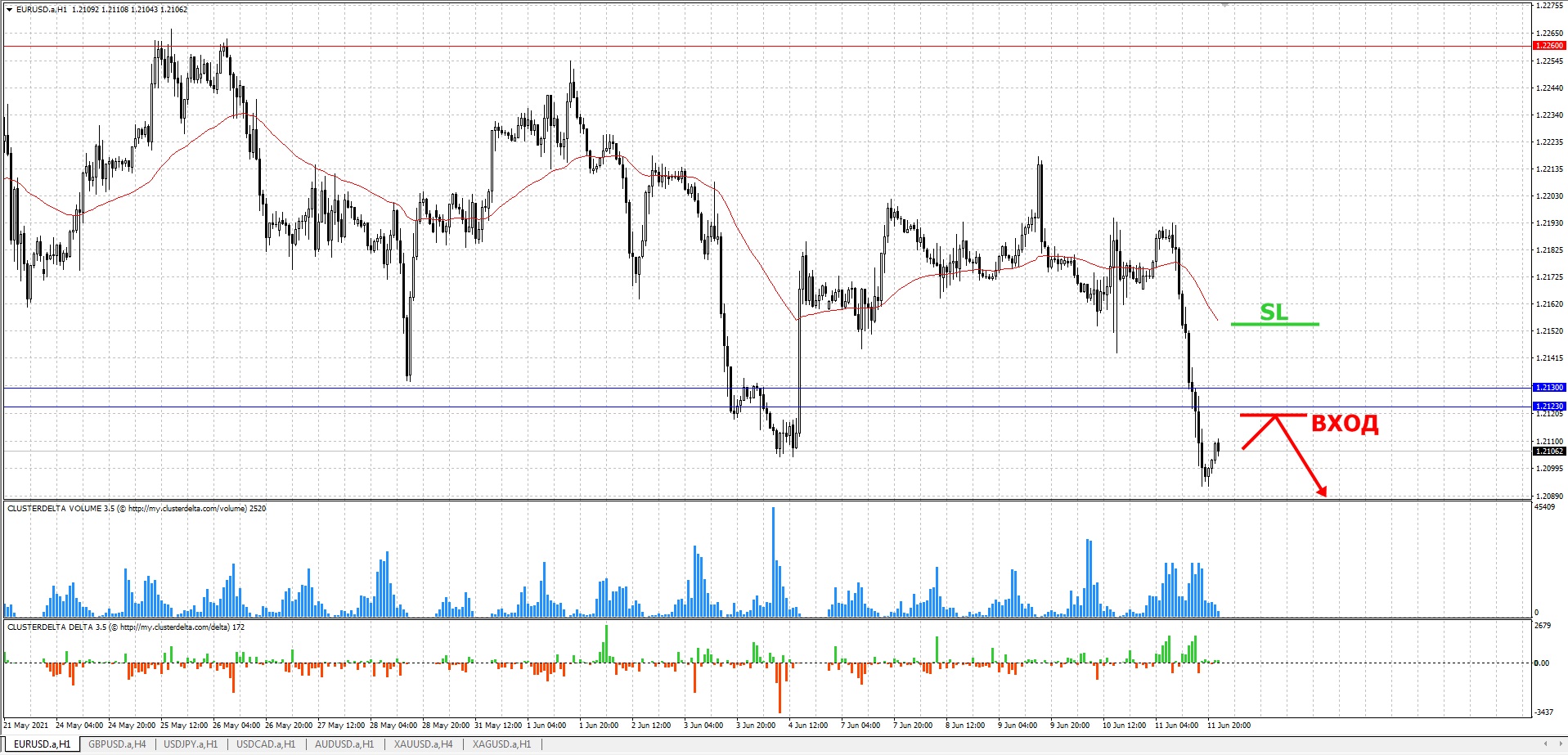Click the current price 1.21062 label

pos(1549,452)
